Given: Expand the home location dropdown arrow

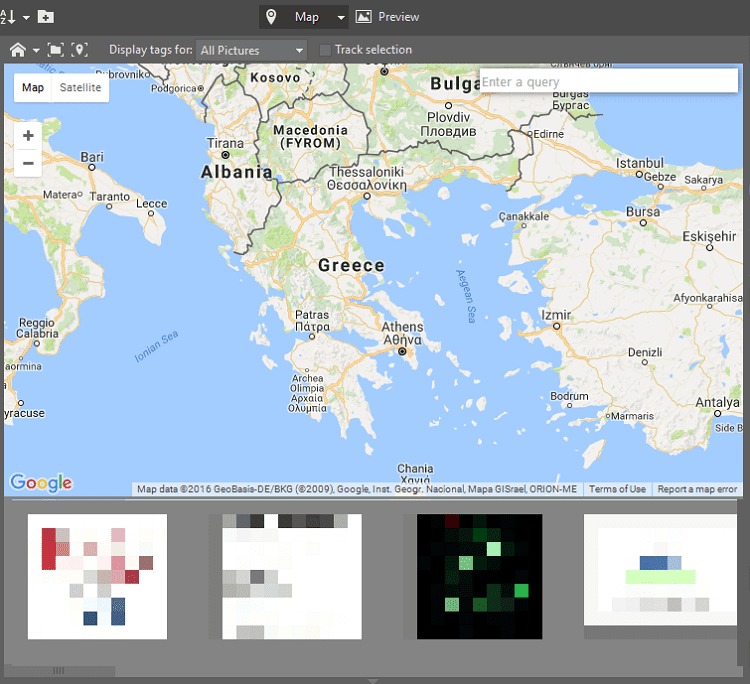Looking at the screenshot, I should [36, 50].
